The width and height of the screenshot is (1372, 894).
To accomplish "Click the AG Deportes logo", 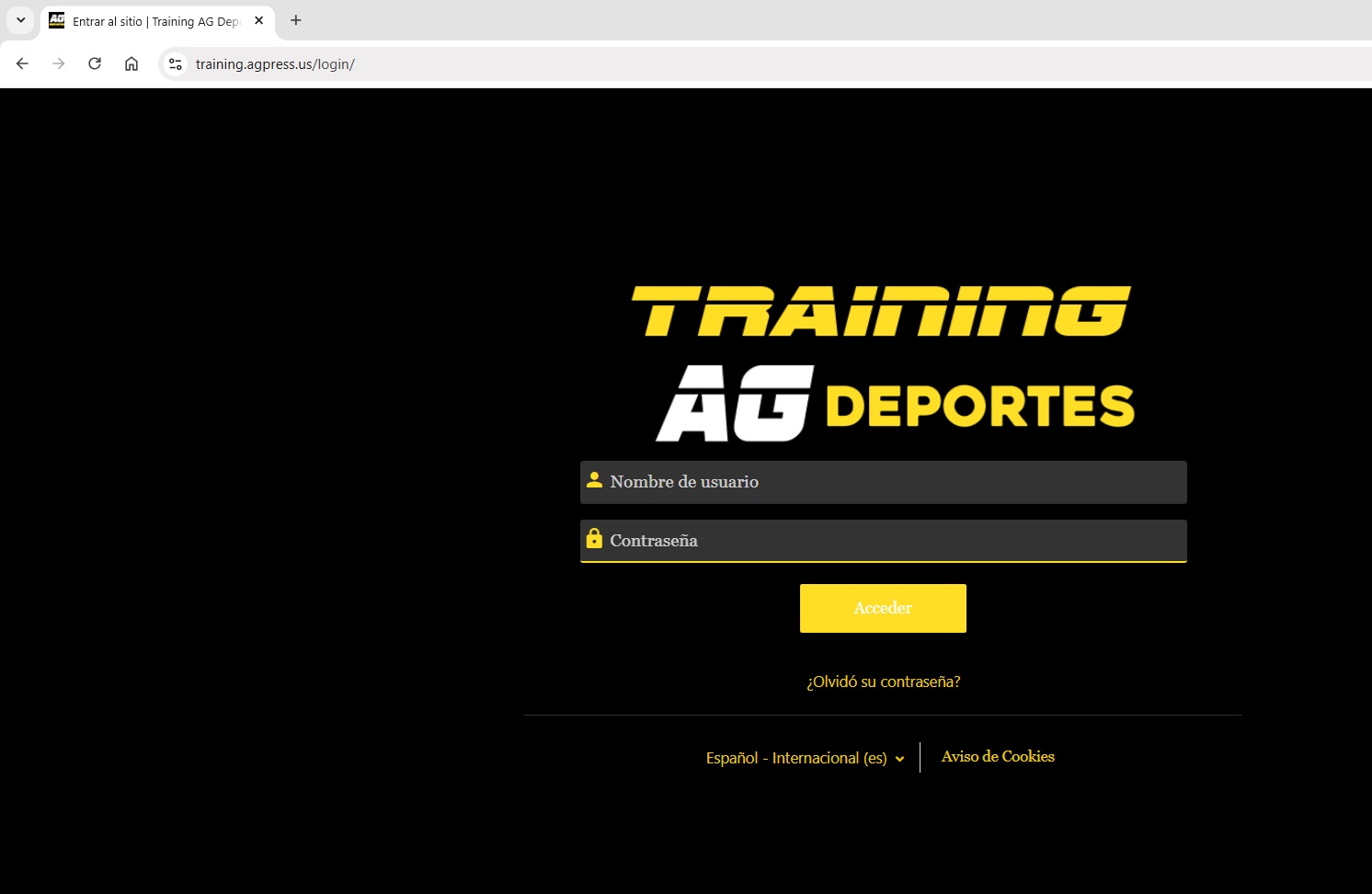I will (x=895, y=405).
